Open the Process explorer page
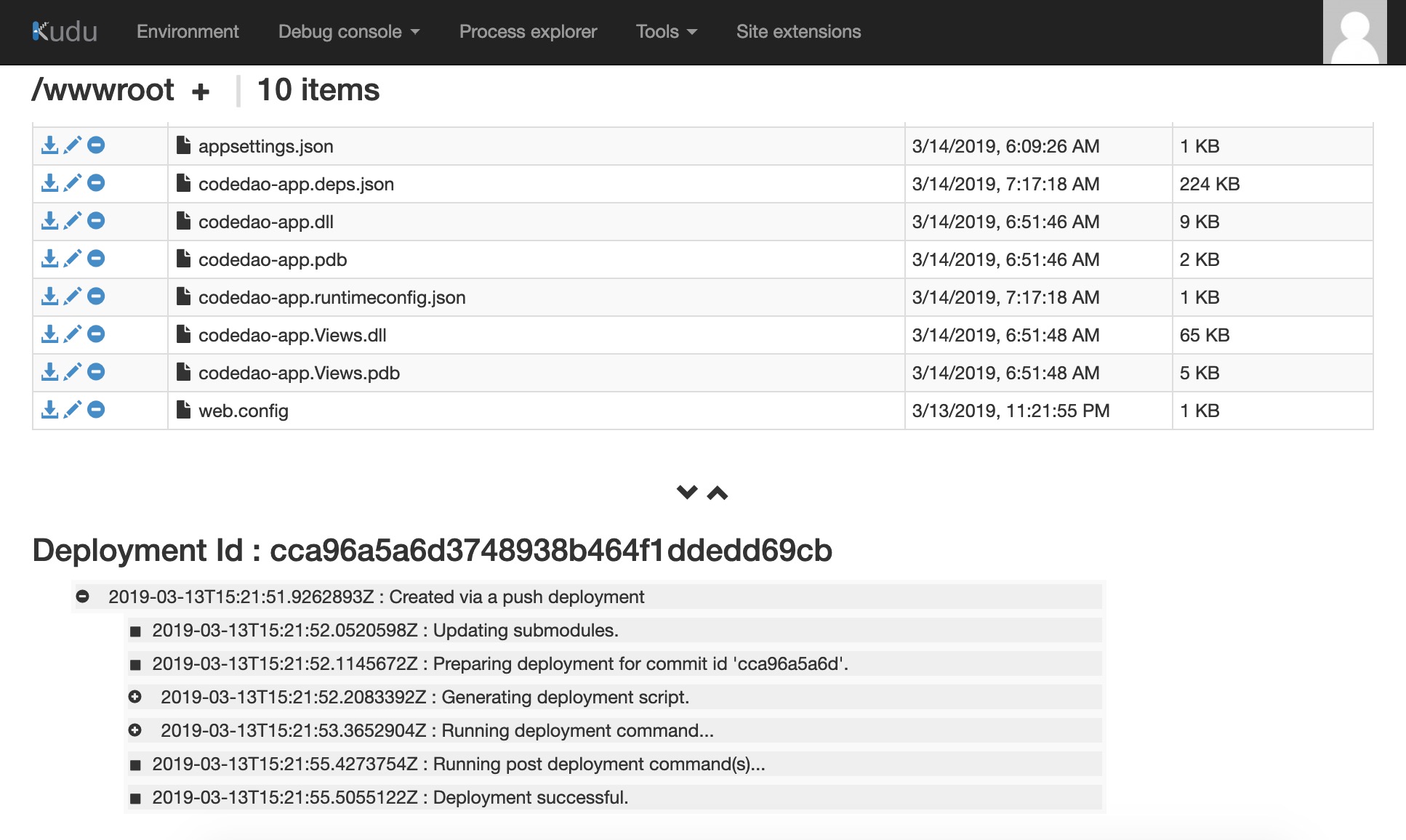Viewport: 1406px width, 840px height. (x=528, y=31)
